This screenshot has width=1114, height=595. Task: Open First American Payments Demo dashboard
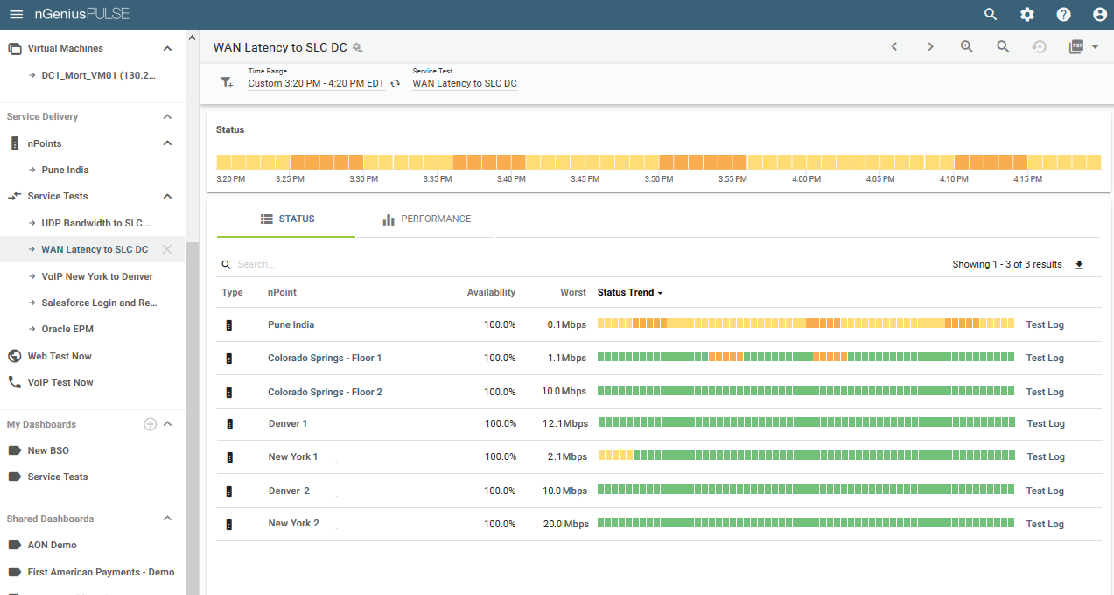100,572
